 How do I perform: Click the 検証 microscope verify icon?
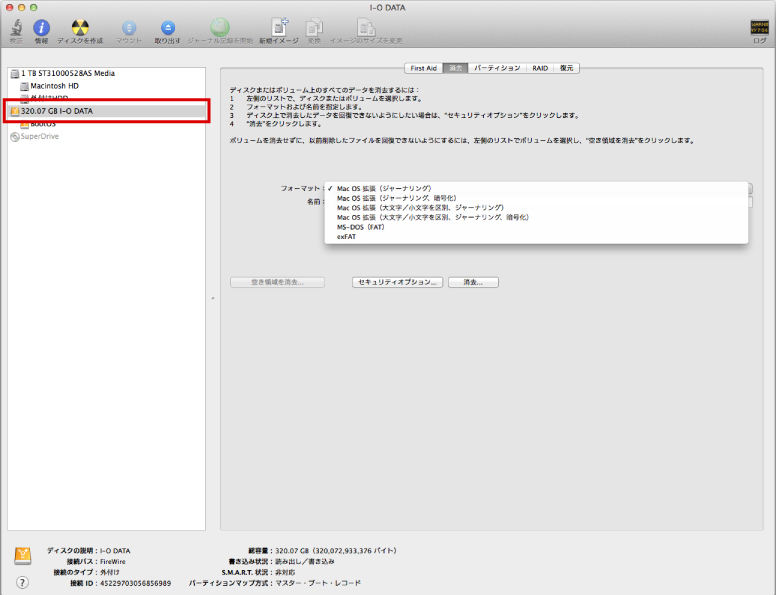(16, 28)
